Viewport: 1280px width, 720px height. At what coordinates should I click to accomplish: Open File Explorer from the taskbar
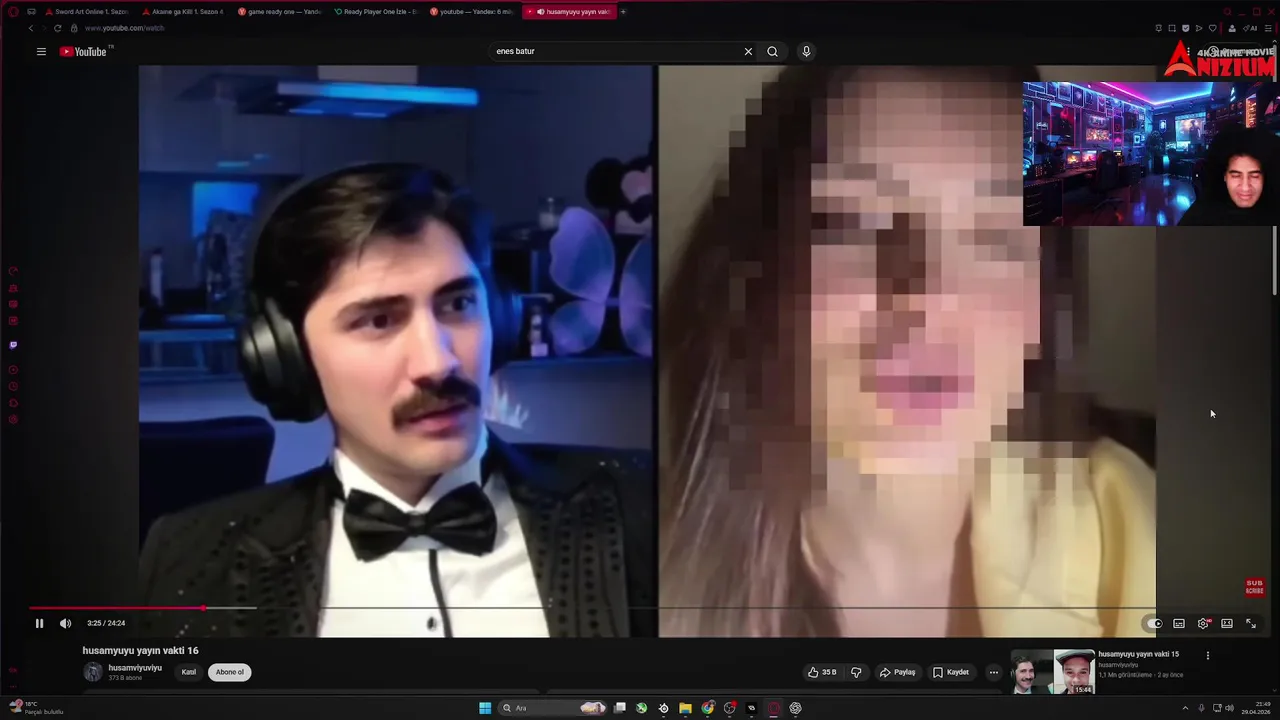tap(685, 708)
